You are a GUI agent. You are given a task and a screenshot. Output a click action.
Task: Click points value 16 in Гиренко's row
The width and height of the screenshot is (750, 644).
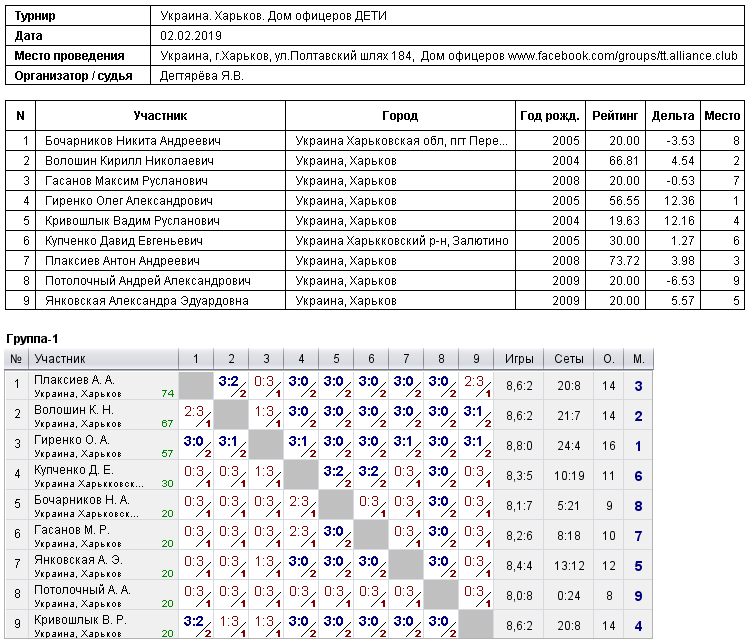(x=608, y=446)
